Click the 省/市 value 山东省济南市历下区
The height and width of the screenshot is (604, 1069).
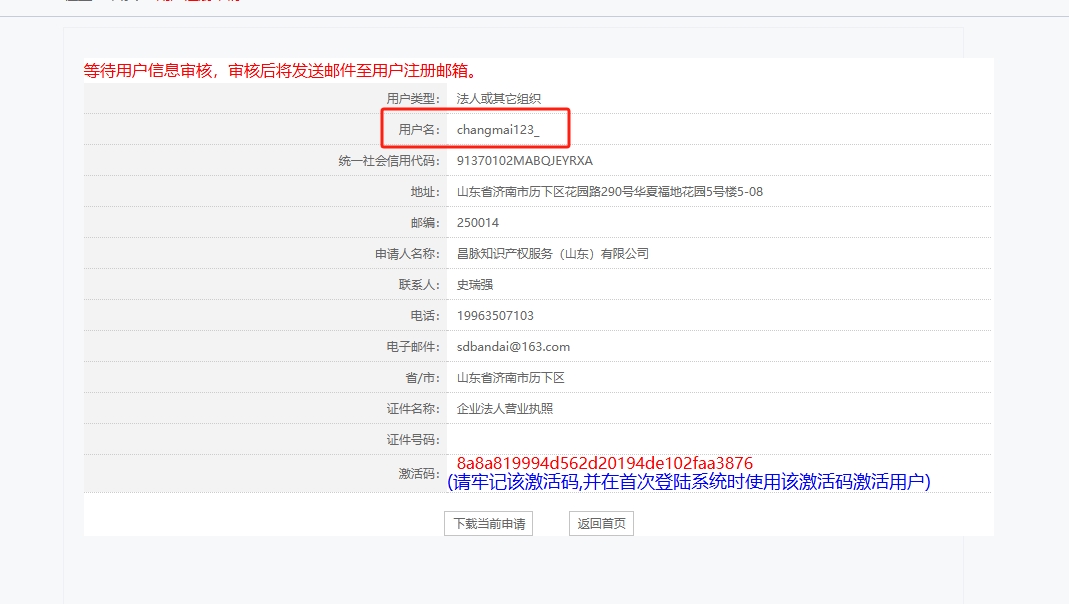510,378
